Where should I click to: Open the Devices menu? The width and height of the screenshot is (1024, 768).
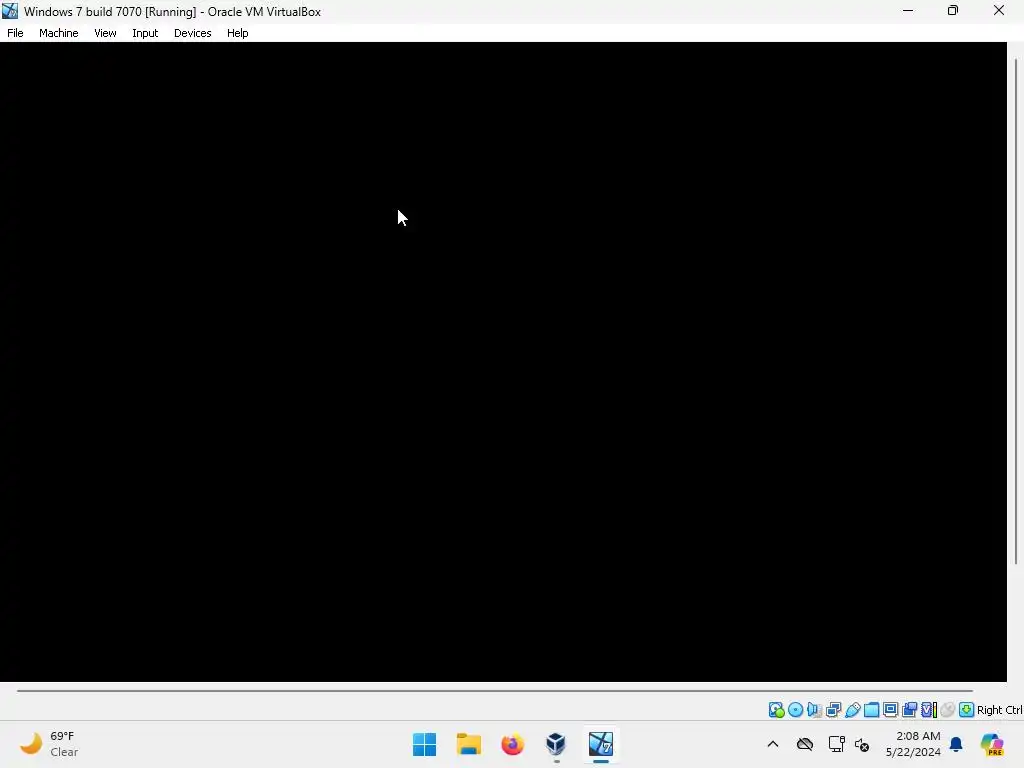[x=192, y=33]
